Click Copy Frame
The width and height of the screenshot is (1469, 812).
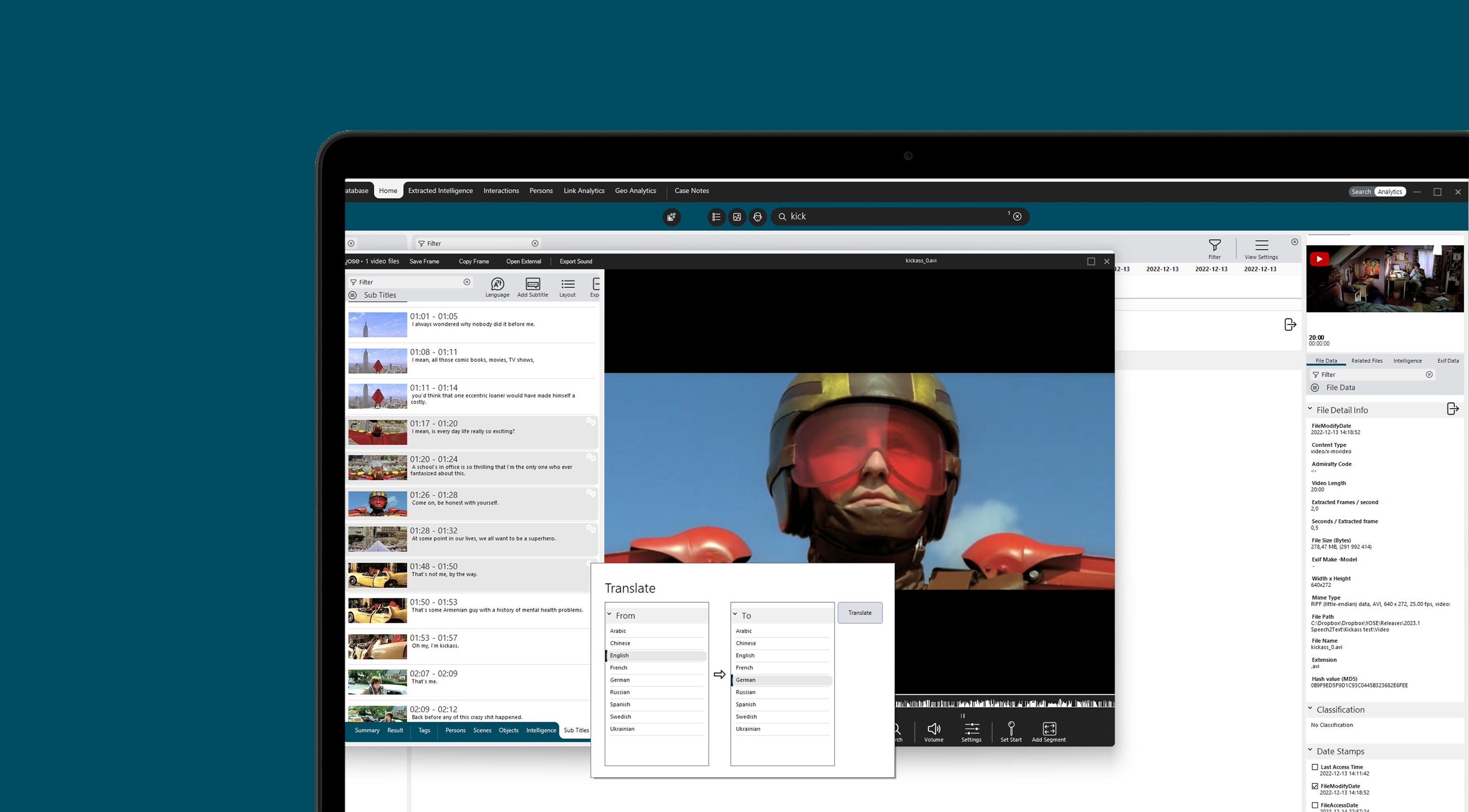[473, 261]
